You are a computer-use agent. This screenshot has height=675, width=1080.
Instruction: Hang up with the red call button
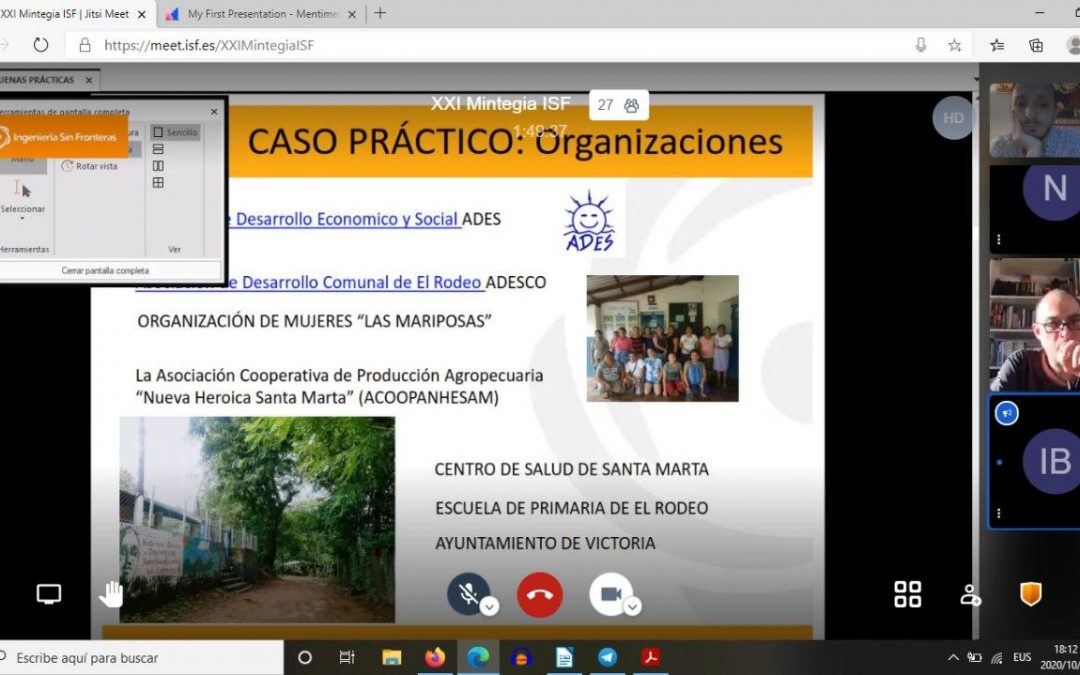coord(540,595)
